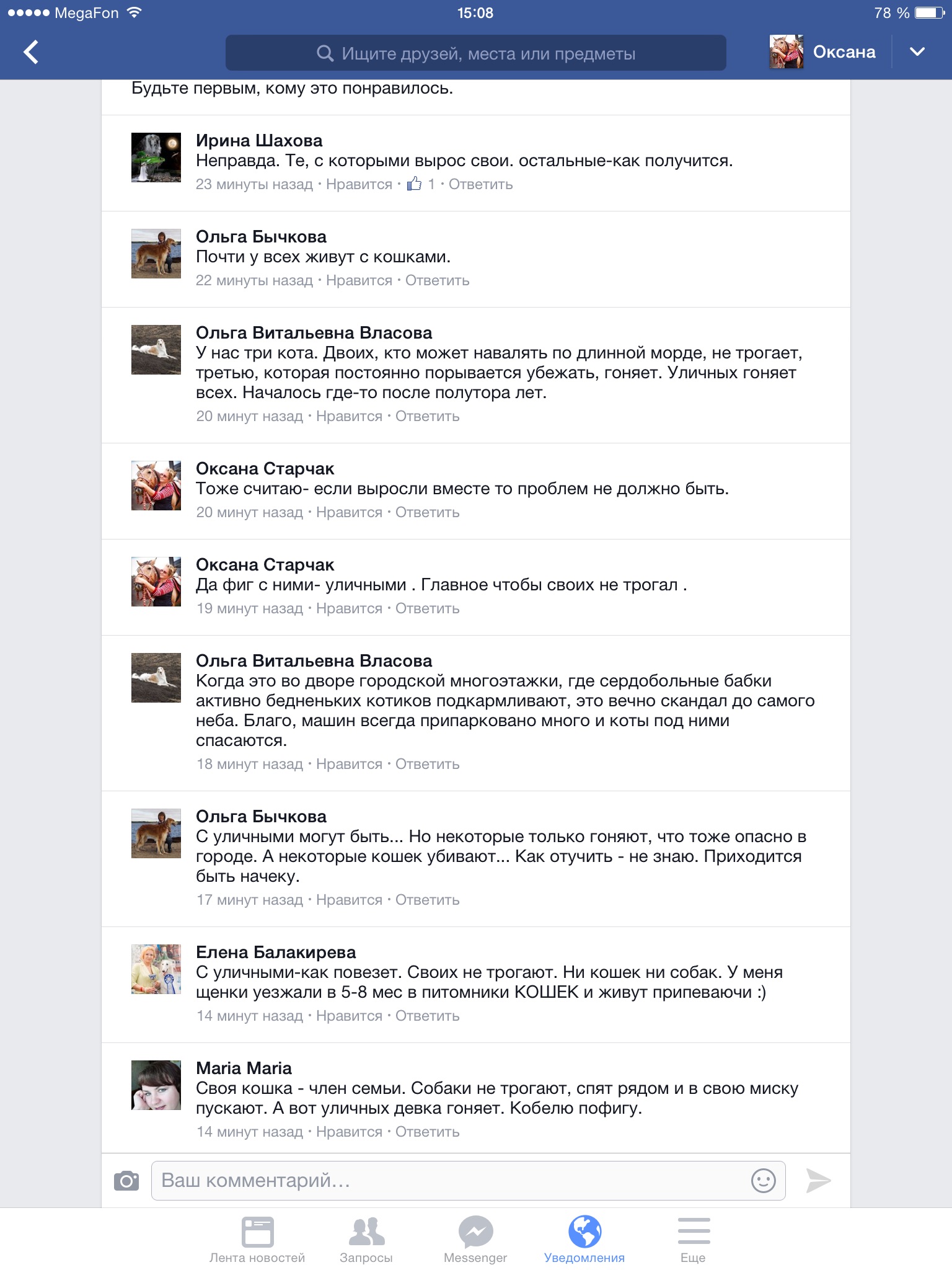Switch to Уведомления tab
Image resolution: width=952 pixels, height=1270 pixels.
[x=584, y=1240]
